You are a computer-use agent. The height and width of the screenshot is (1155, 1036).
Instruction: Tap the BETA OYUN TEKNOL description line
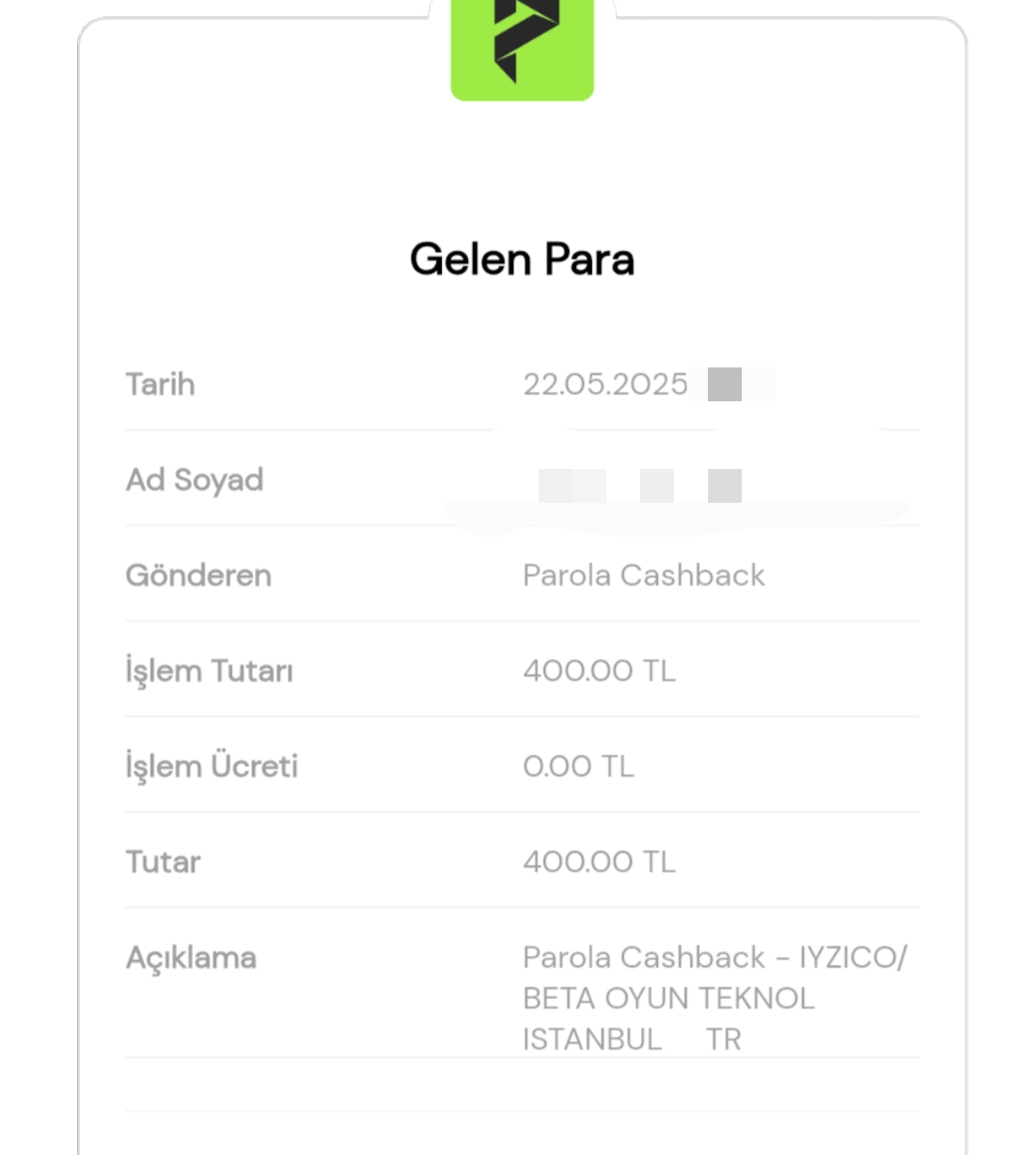tap(669, 998)
